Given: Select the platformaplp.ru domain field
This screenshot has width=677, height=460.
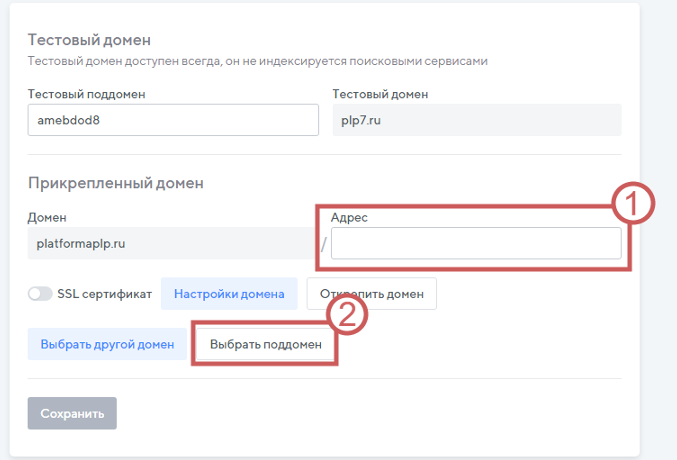Looking at the screenshot, I should pos(170,243).
